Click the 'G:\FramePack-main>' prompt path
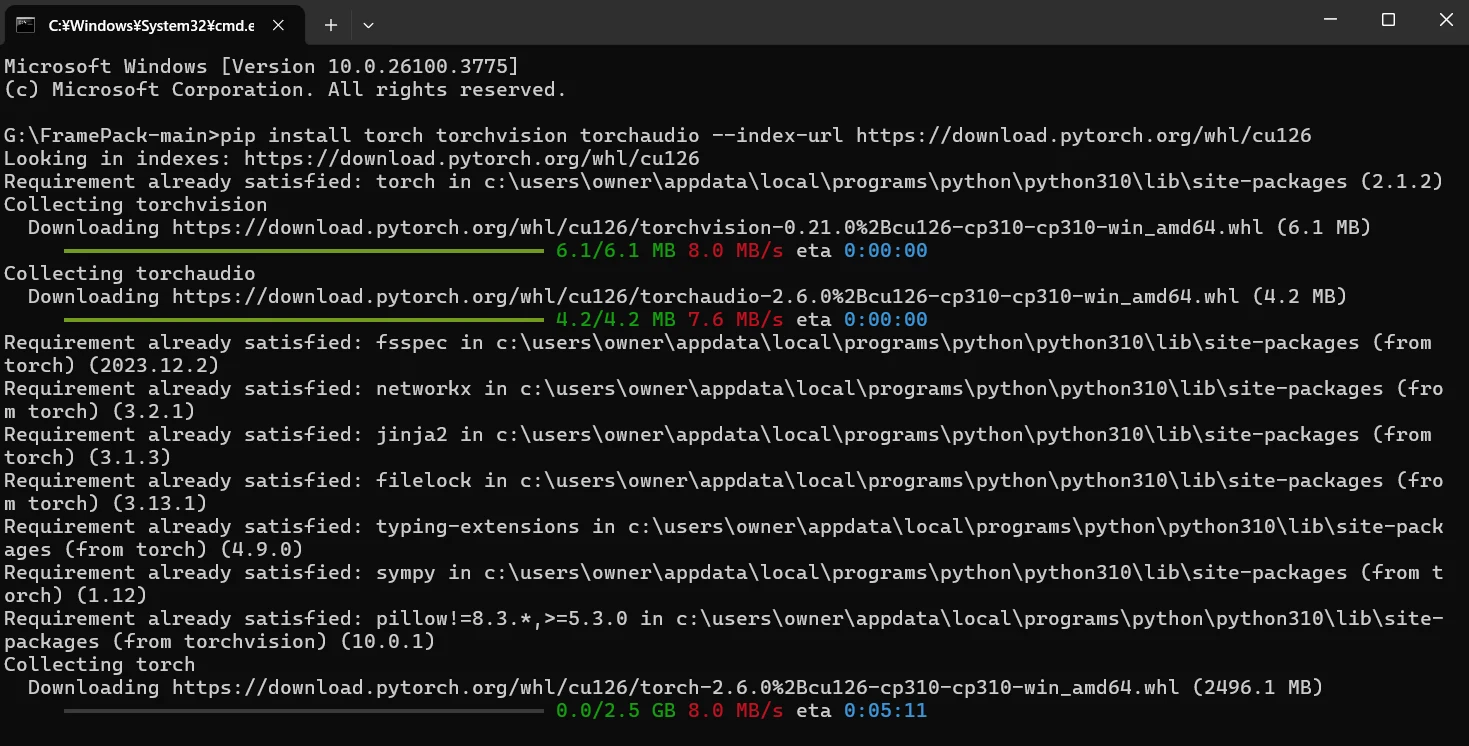Viewport: 1469px width, 746px height. pyautogui.click(x=112, y=136)
